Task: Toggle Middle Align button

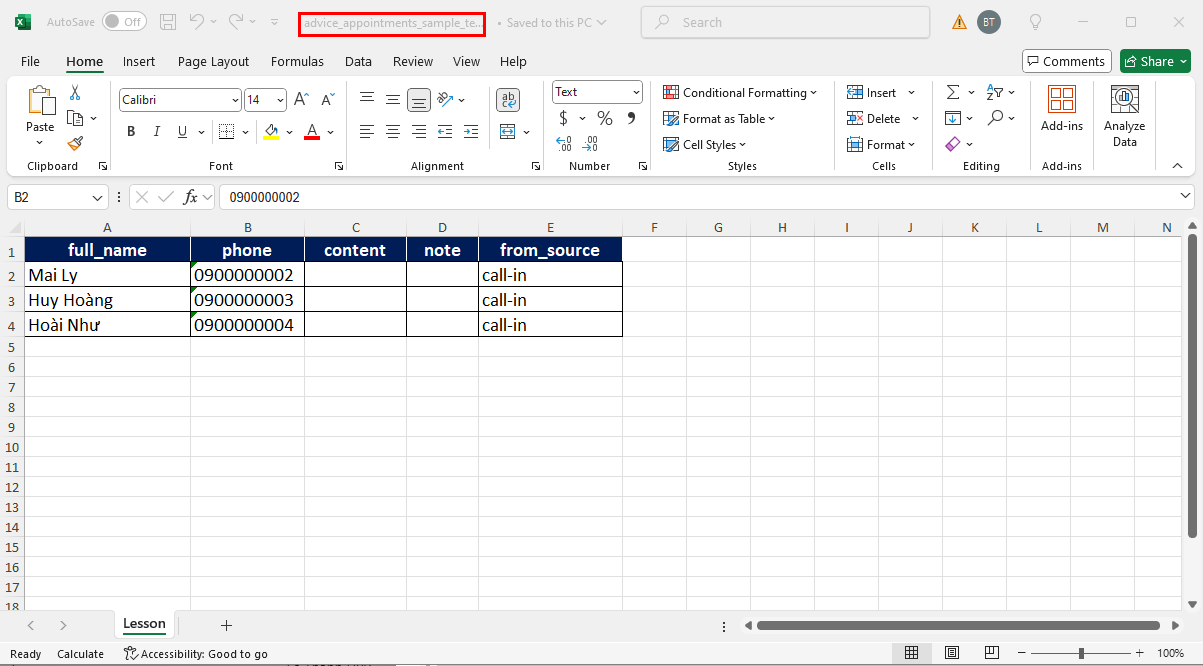Action: pos(393,99)
